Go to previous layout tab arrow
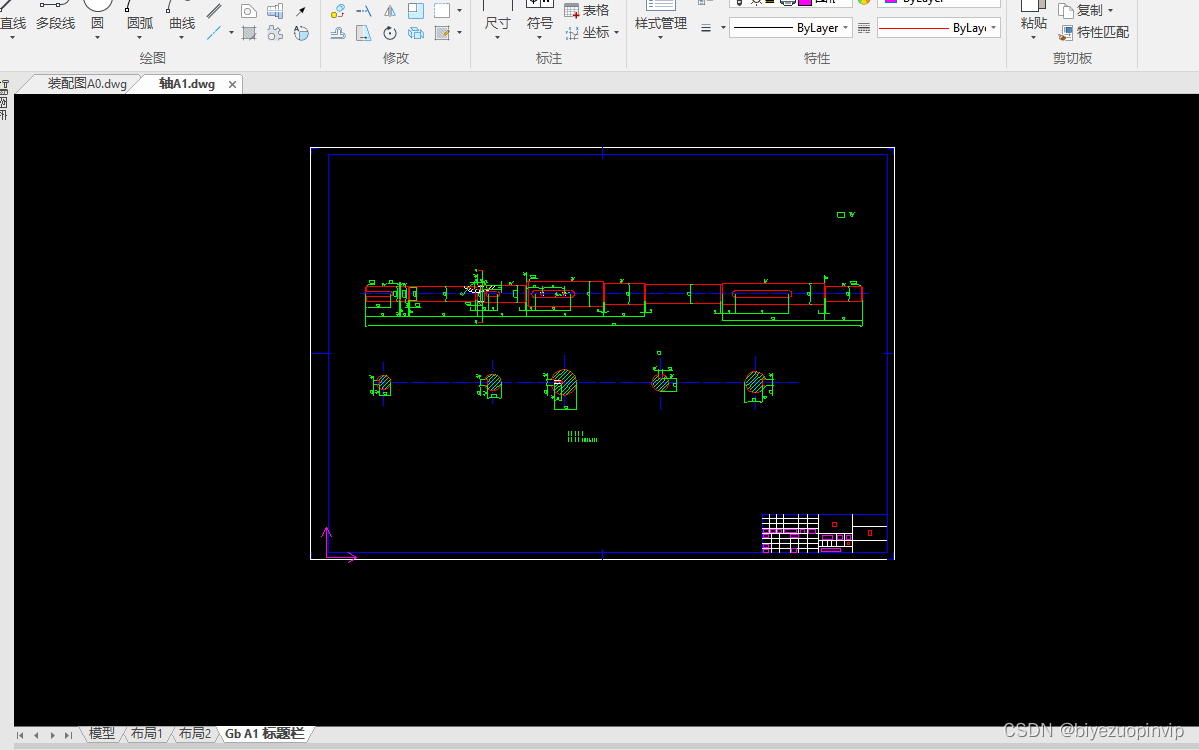This screenshot has height=750, width=1199. point(36,735)
